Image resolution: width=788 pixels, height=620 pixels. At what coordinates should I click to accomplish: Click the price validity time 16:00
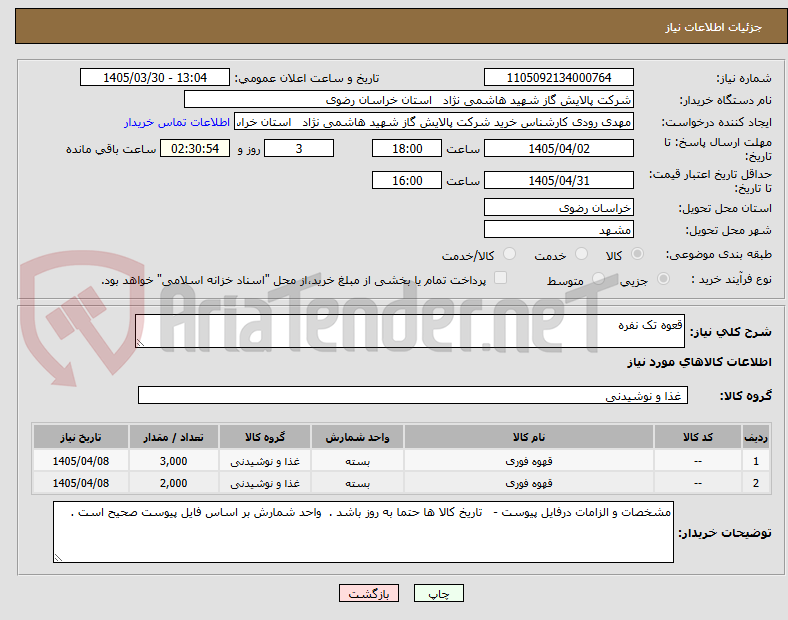coord(407,180)
